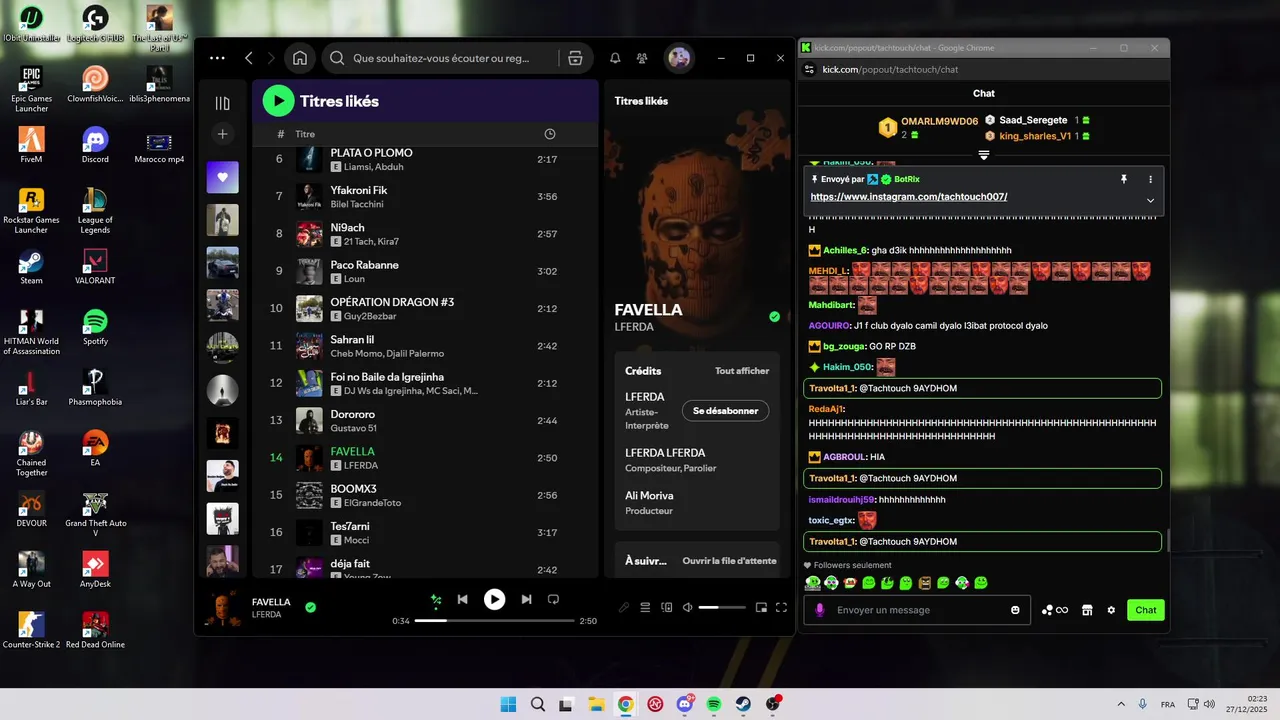1280x720 pixels.
Task: Create new playlist with plus icon
Action: pos(222,134)
